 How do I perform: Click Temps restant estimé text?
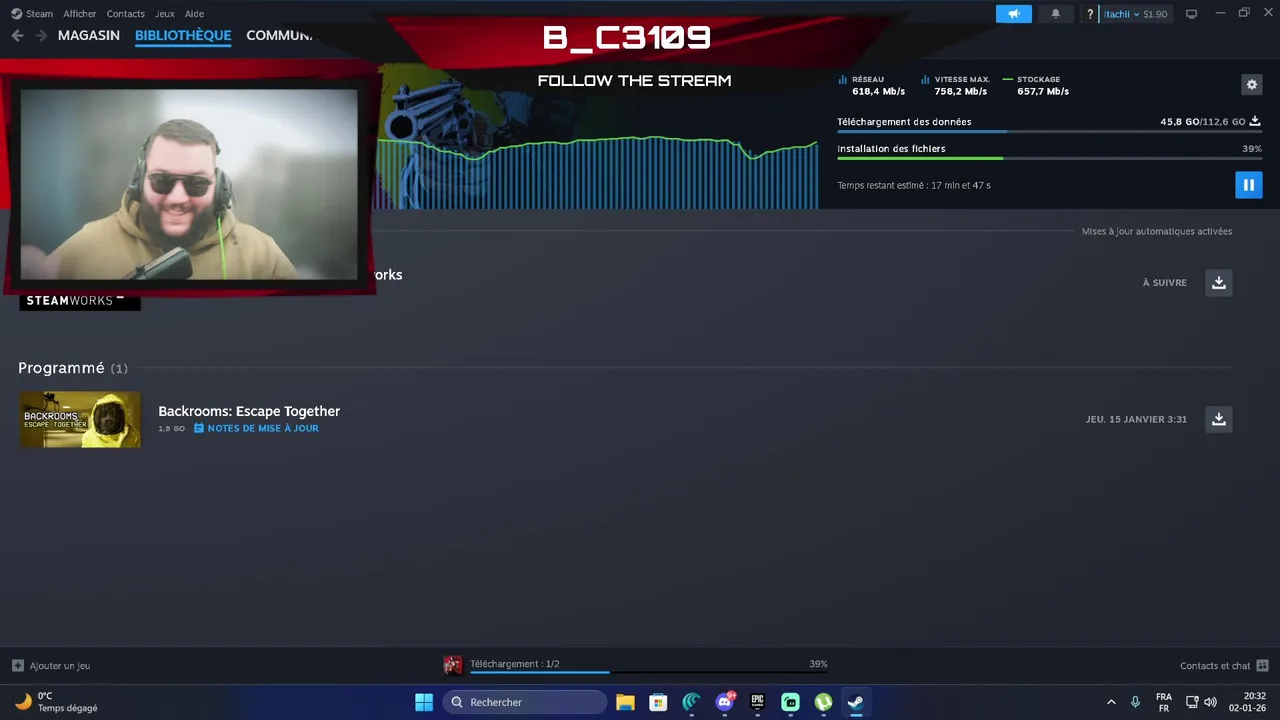tap(914, 185)
